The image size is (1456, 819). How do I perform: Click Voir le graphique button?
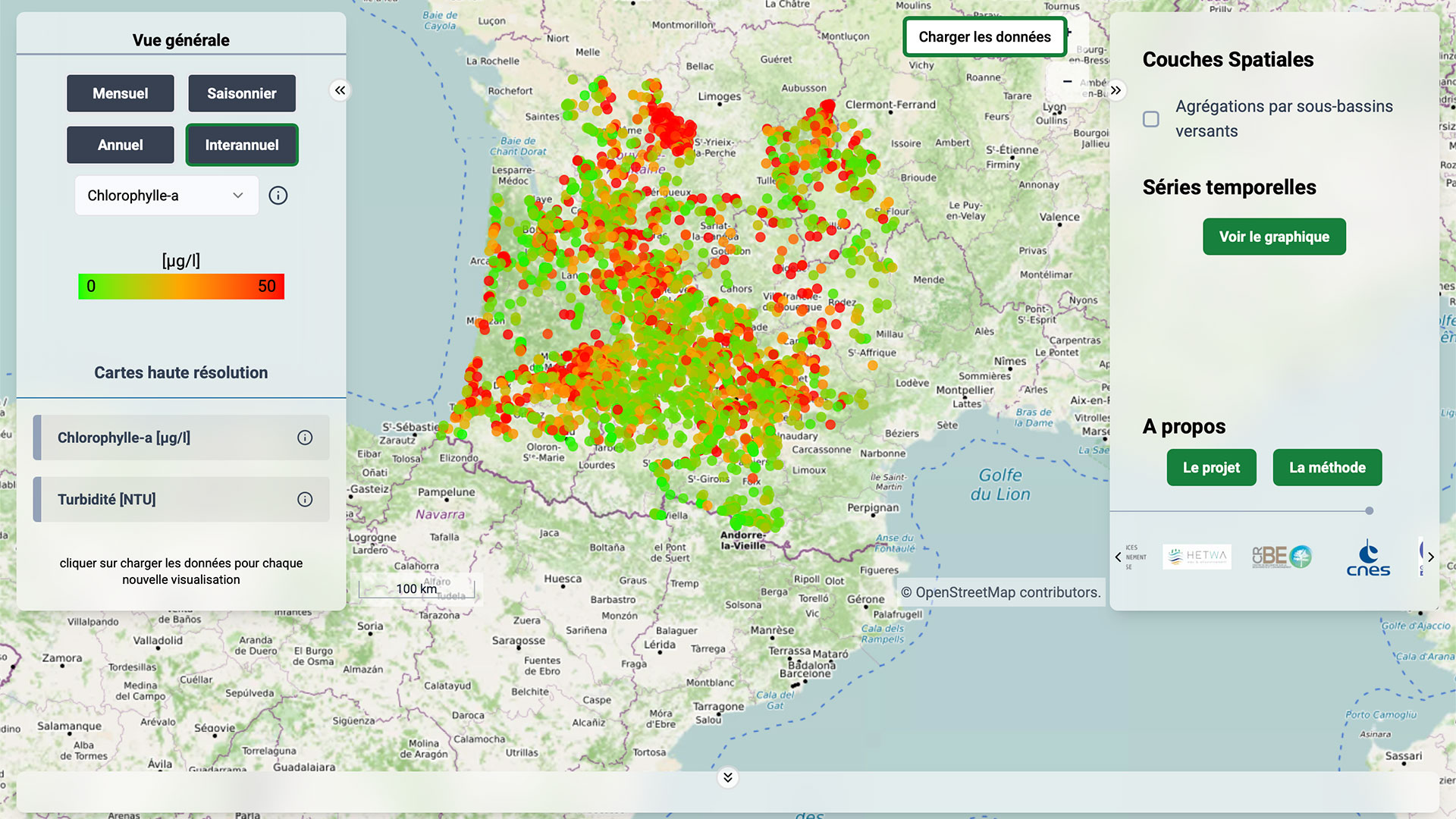(1274, 237)
